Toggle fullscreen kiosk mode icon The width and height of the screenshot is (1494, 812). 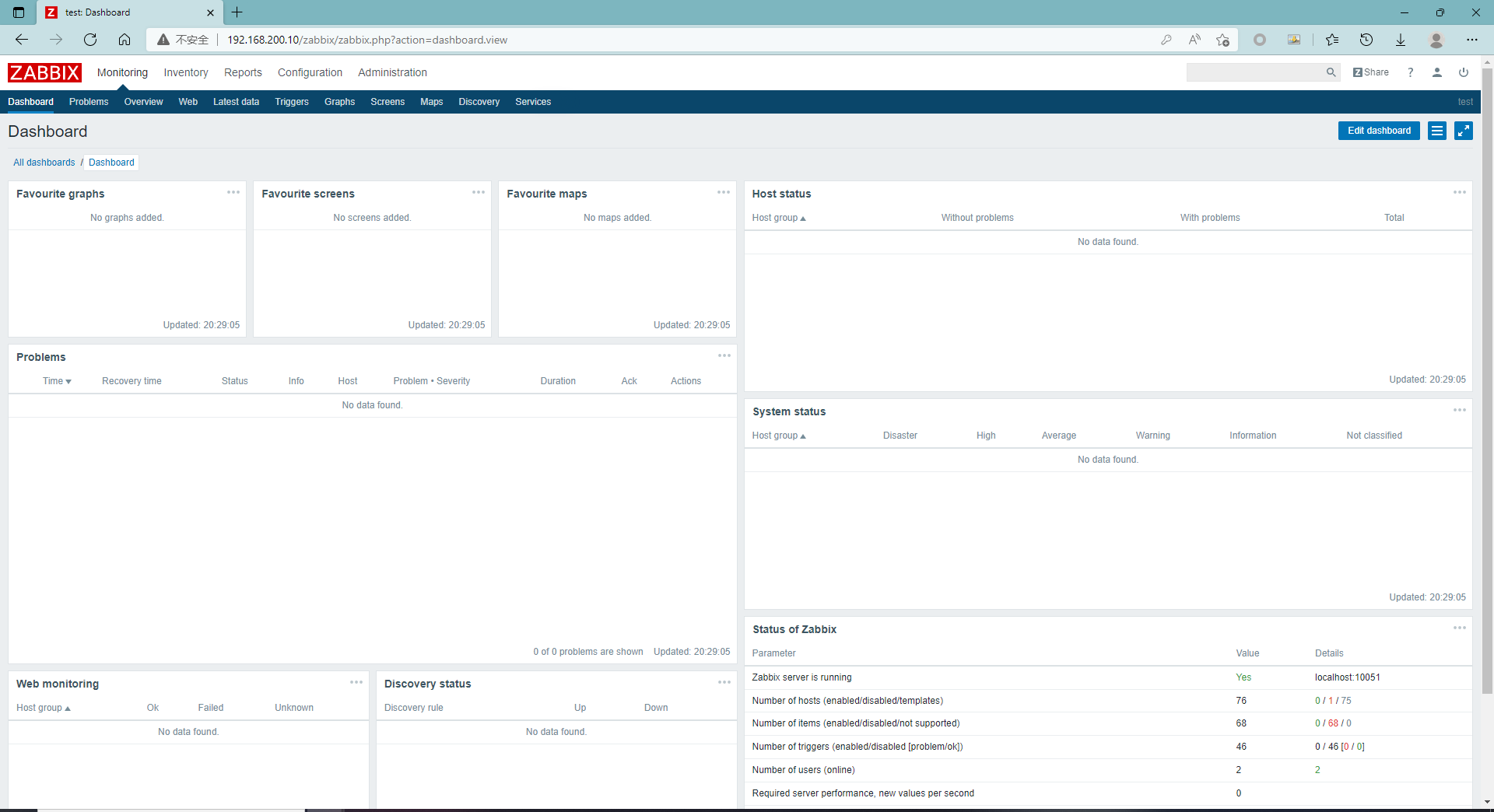[1464, 131]
